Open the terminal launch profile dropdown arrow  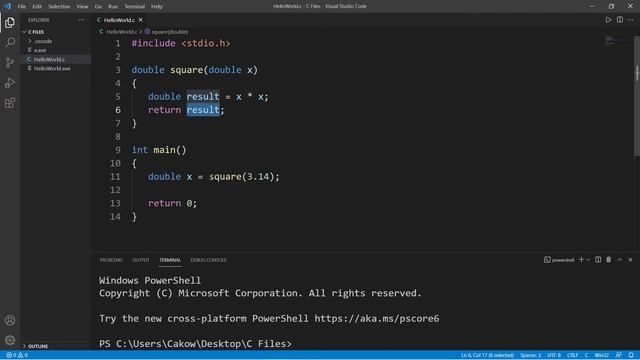588,260
